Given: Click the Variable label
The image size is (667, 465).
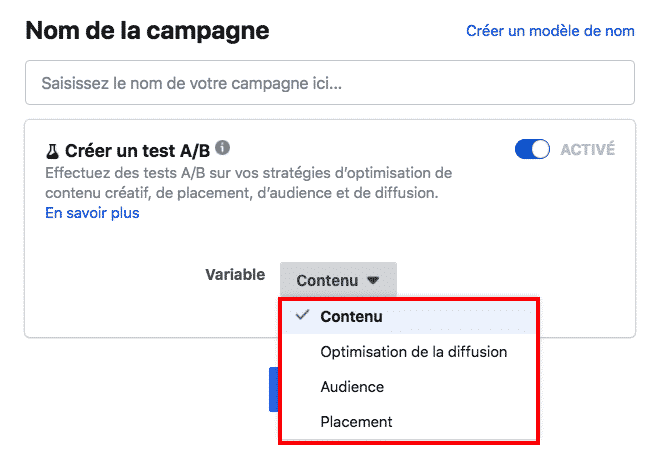Looking at the screenshot, I should point(235,274).
